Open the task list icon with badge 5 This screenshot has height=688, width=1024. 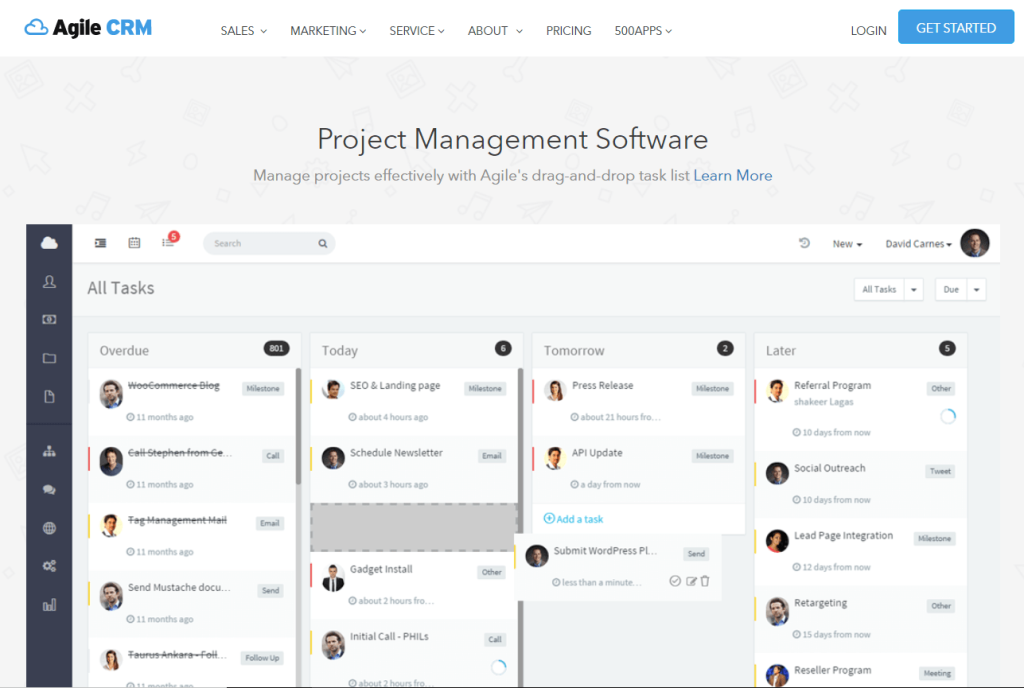coord(169,240)
